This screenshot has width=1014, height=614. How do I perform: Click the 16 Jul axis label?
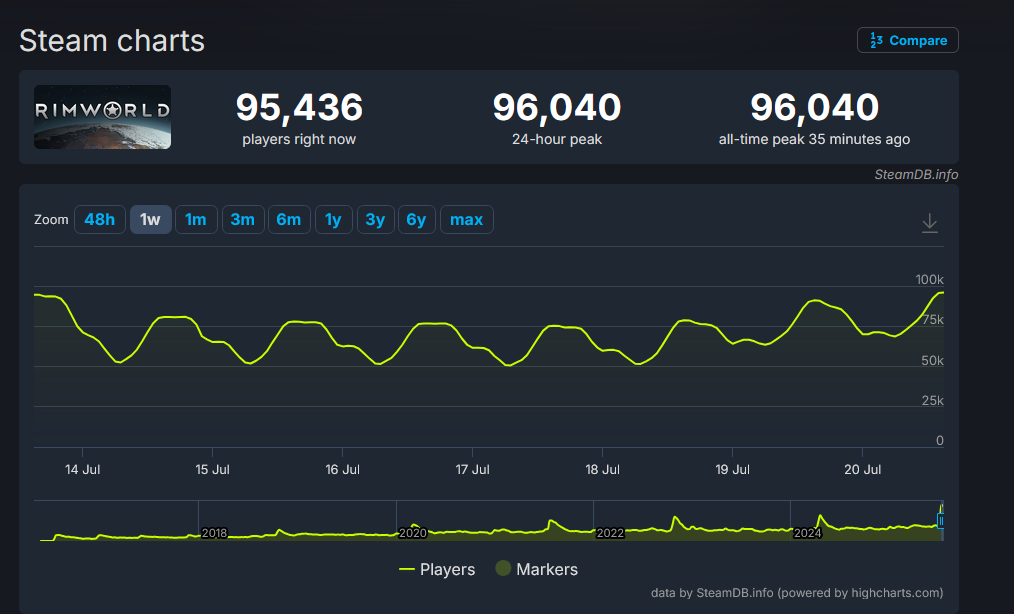coord(342,470)
